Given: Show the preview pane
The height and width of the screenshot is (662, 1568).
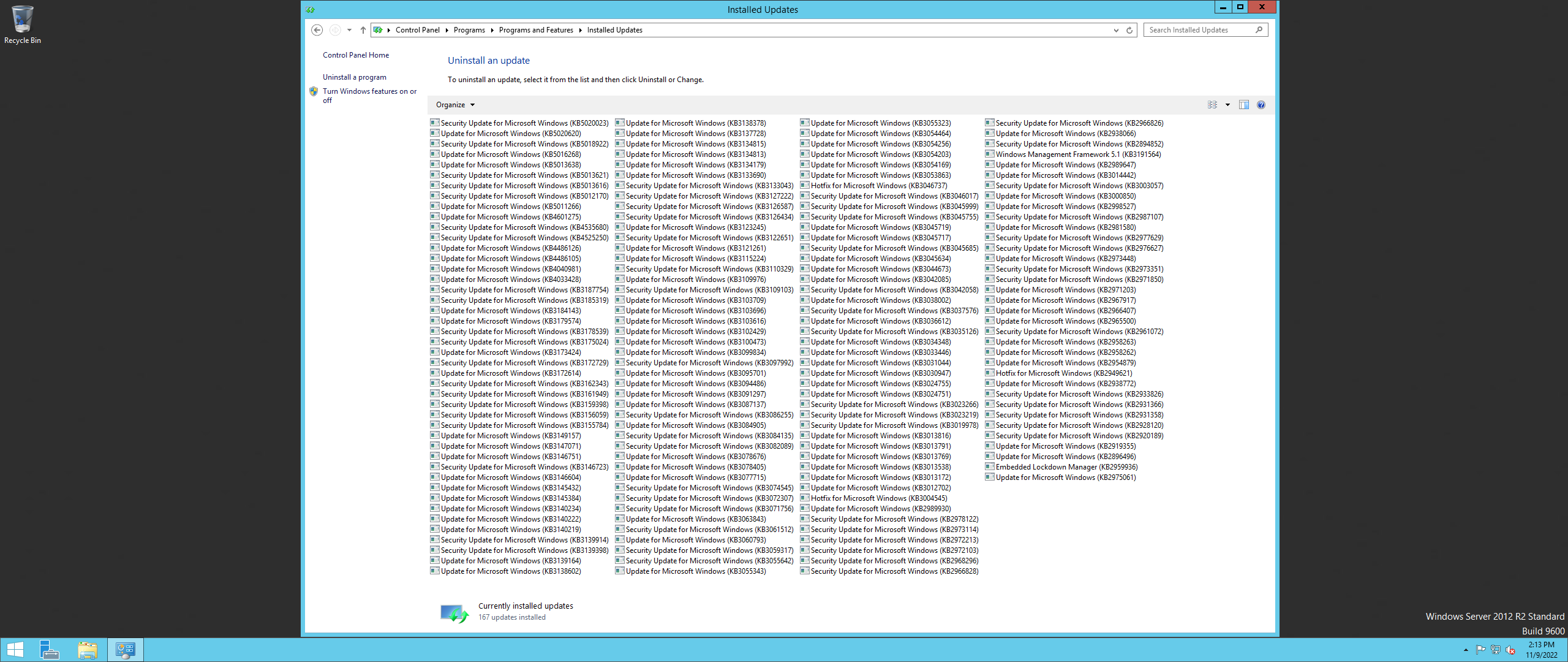Looking at the screenshot, I should click(x=1244, y=105).
